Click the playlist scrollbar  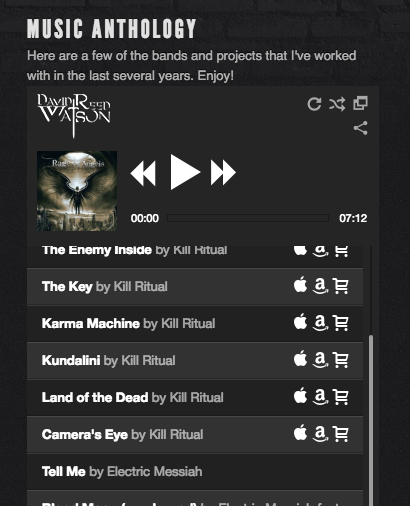pyautogui.click(x=371, y=420)
